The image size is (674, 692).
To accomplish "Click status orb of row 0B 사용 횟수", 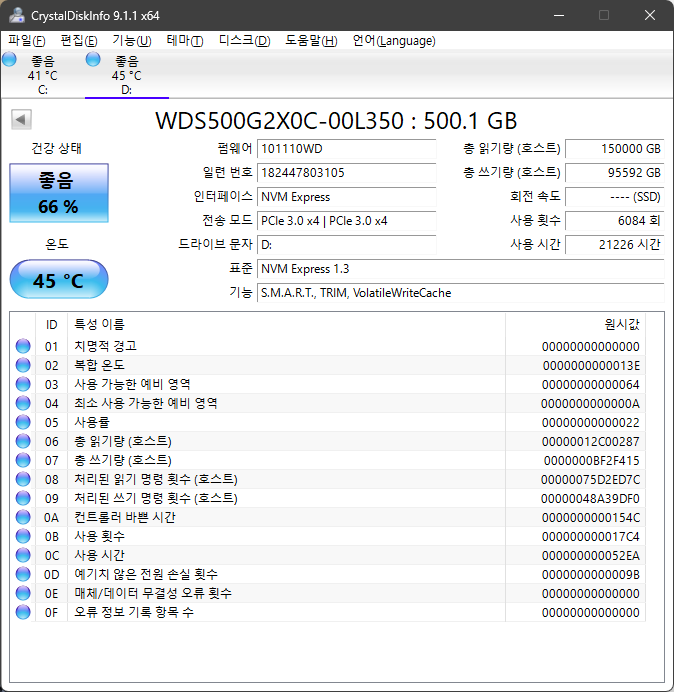I will click(23, 536).
